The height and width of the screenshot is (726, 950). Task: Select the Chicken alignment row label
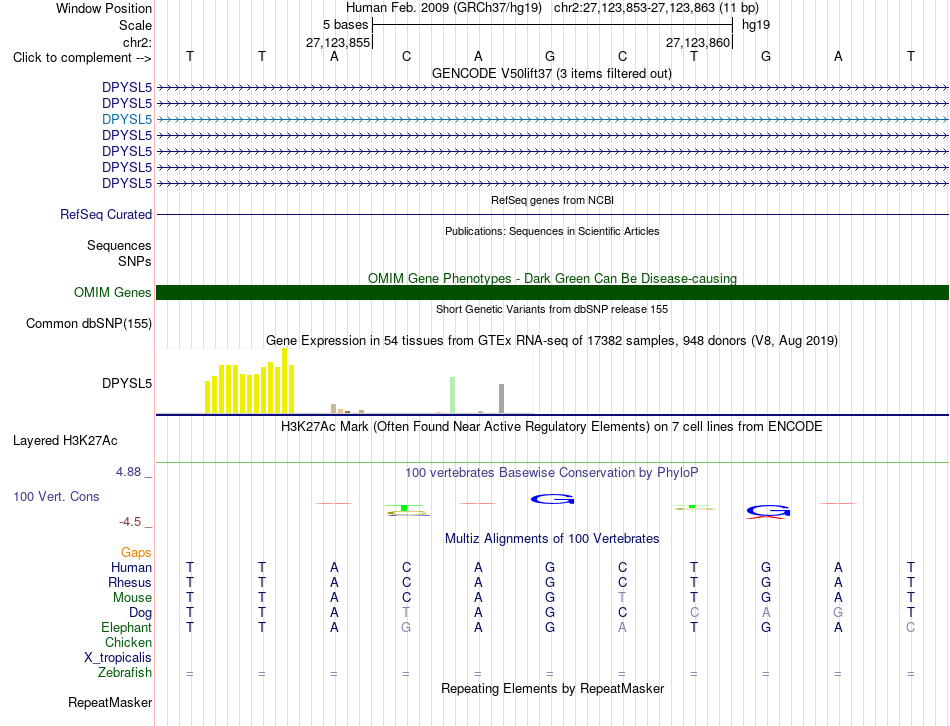coord(128,643)
